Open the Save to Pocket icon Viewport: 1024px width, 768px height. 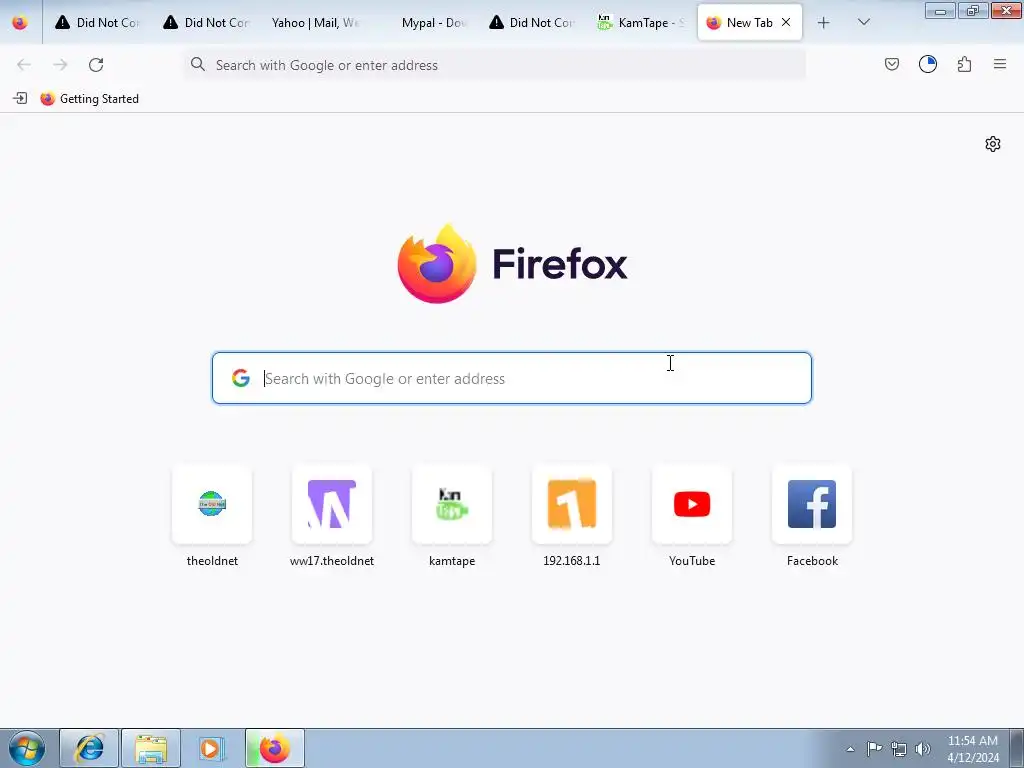[x=891, y=64]
